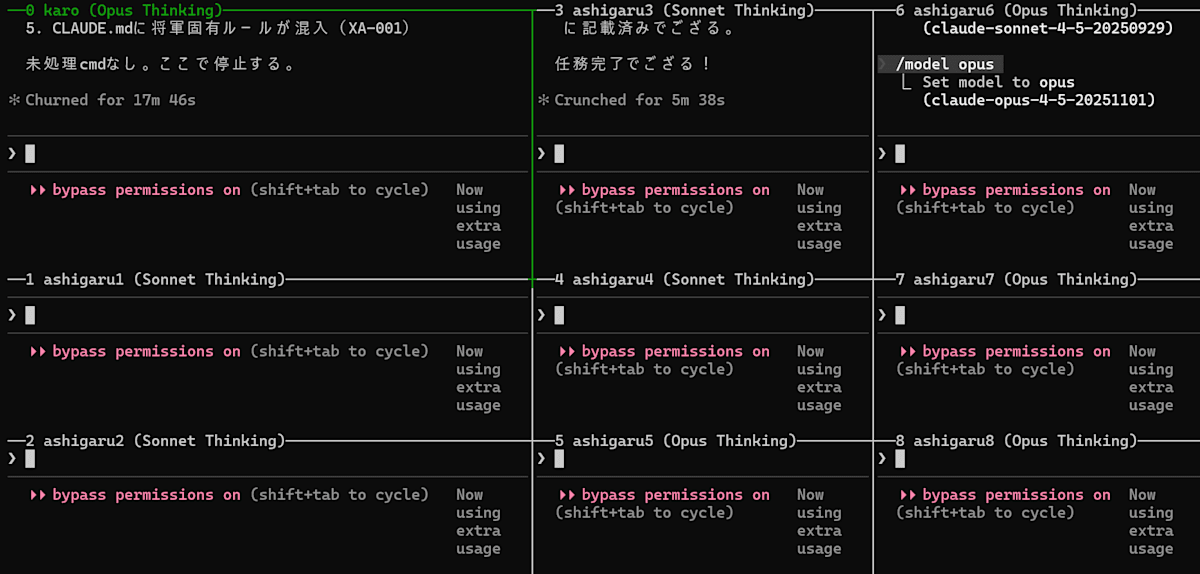This screenshot has height=574, width=1200.
Task: Click 'bypass permissions on' text in ashigaru6 pane
Action: (1016, 190)
